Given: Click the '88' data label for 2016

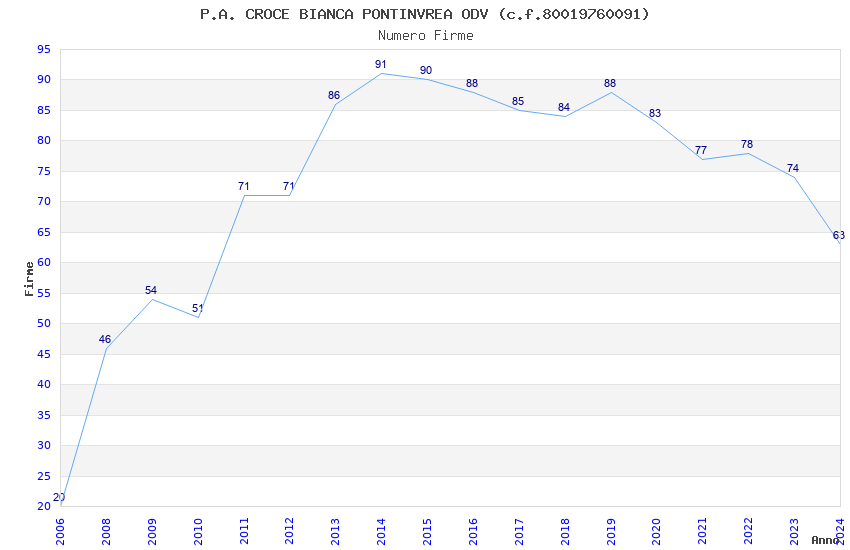Looking at the screenshot, I should [x=472, y=83].
